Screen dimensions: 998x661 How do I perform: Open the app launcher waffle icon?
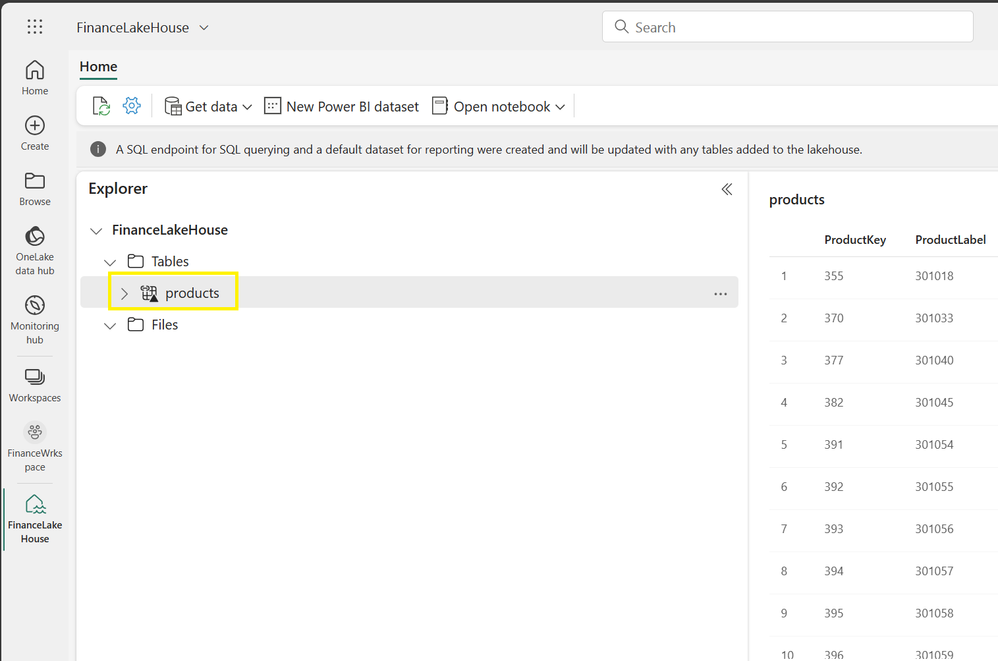35,27
